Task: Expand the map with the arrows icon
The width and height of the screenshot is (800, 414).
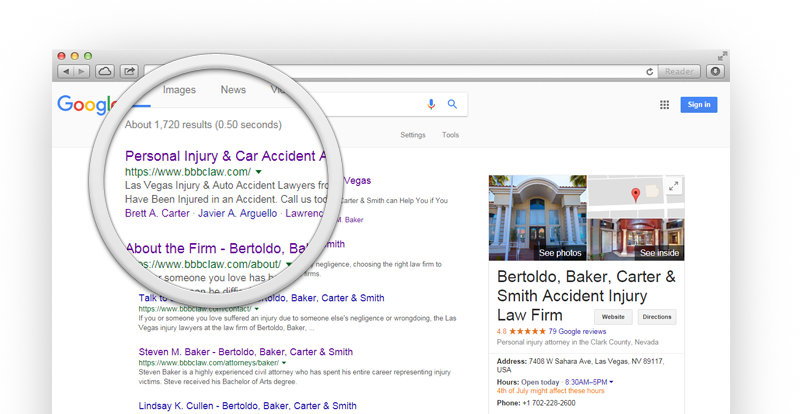Action: coord(673,186)
